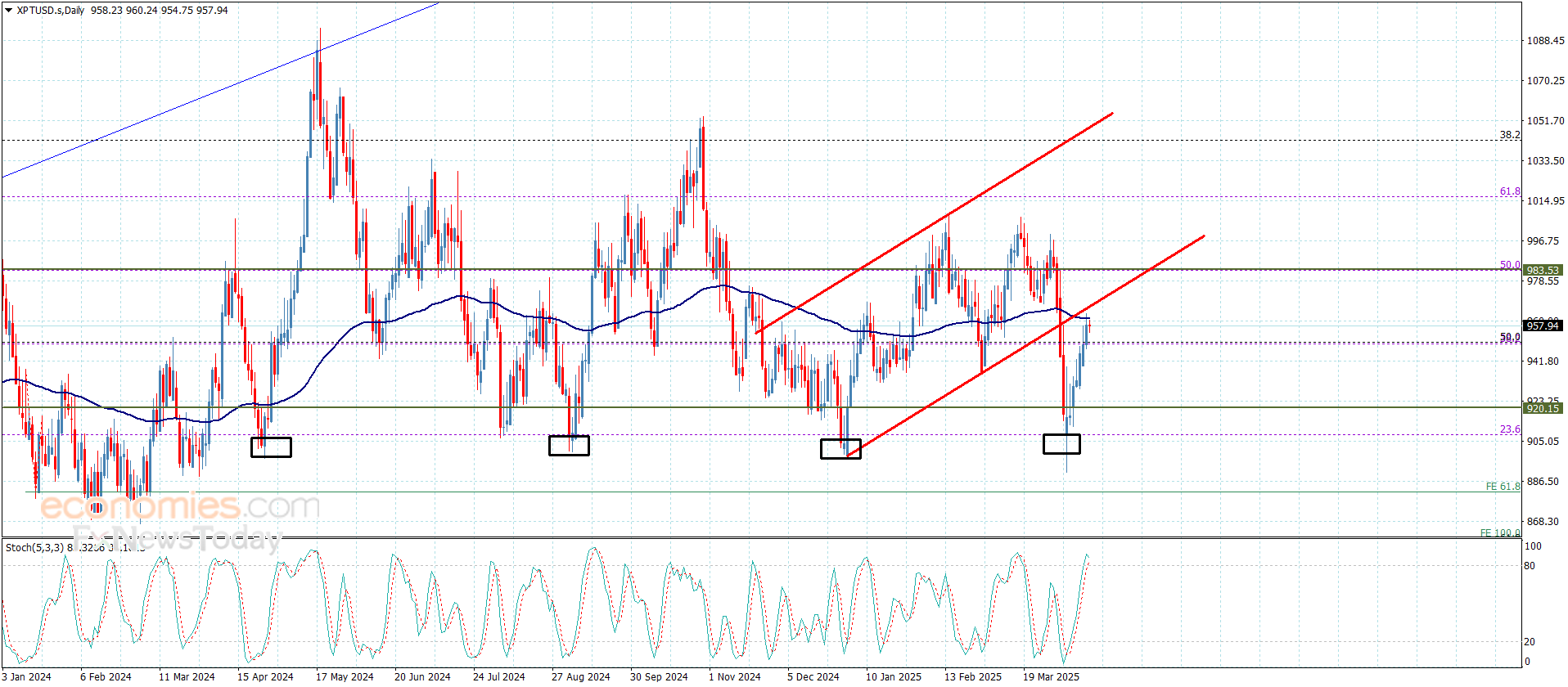
Task: Click the highlighted 920.15 level price tag
Action: coord(1543,408)
